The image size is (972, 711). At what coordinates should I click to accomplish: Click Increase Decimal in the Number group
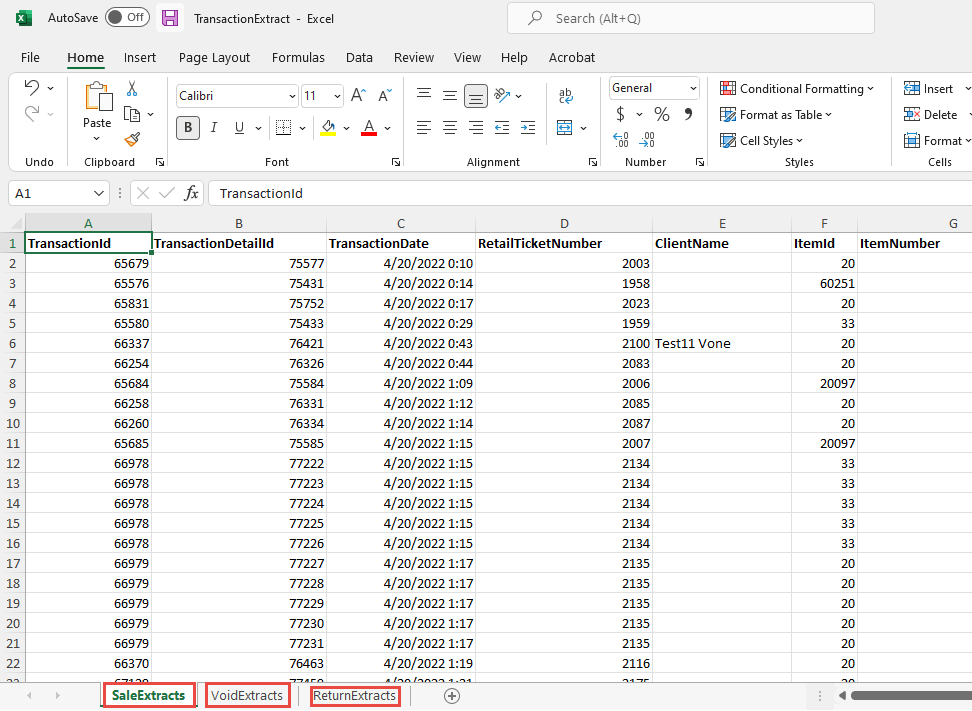click(619, 141)
